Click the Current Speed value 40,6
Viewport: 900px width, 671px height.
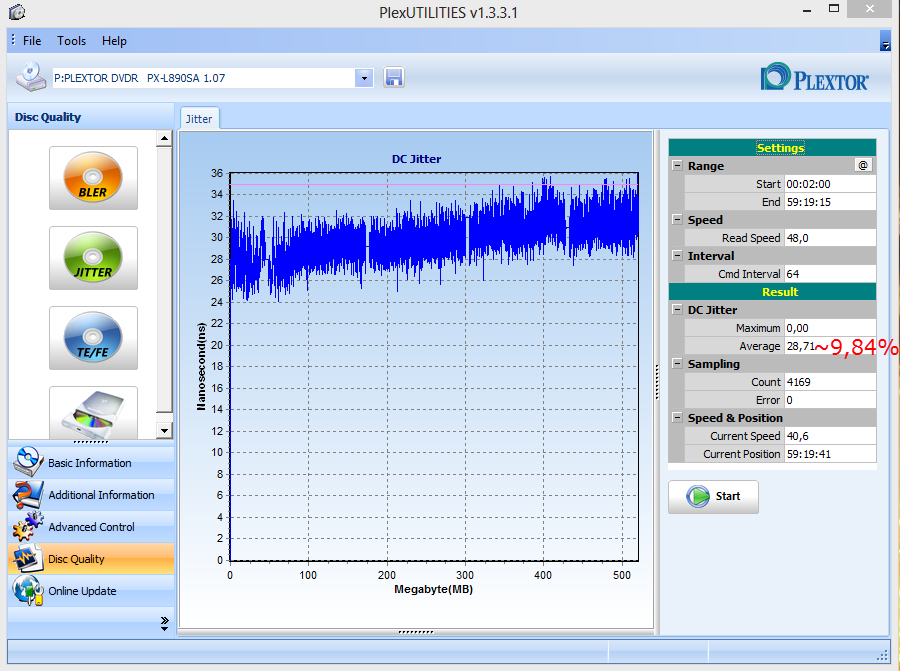click(830, 436)
